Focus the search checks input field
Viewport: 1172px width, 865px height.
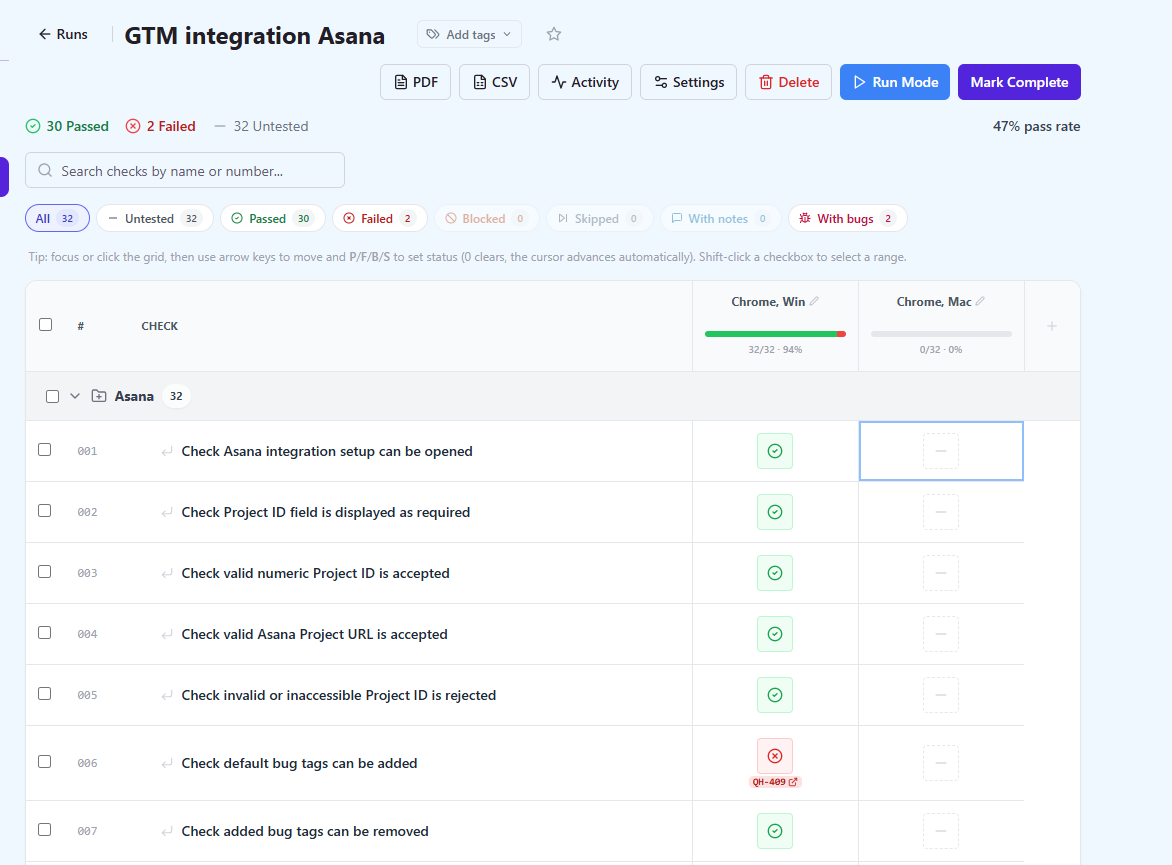point(185,170)
